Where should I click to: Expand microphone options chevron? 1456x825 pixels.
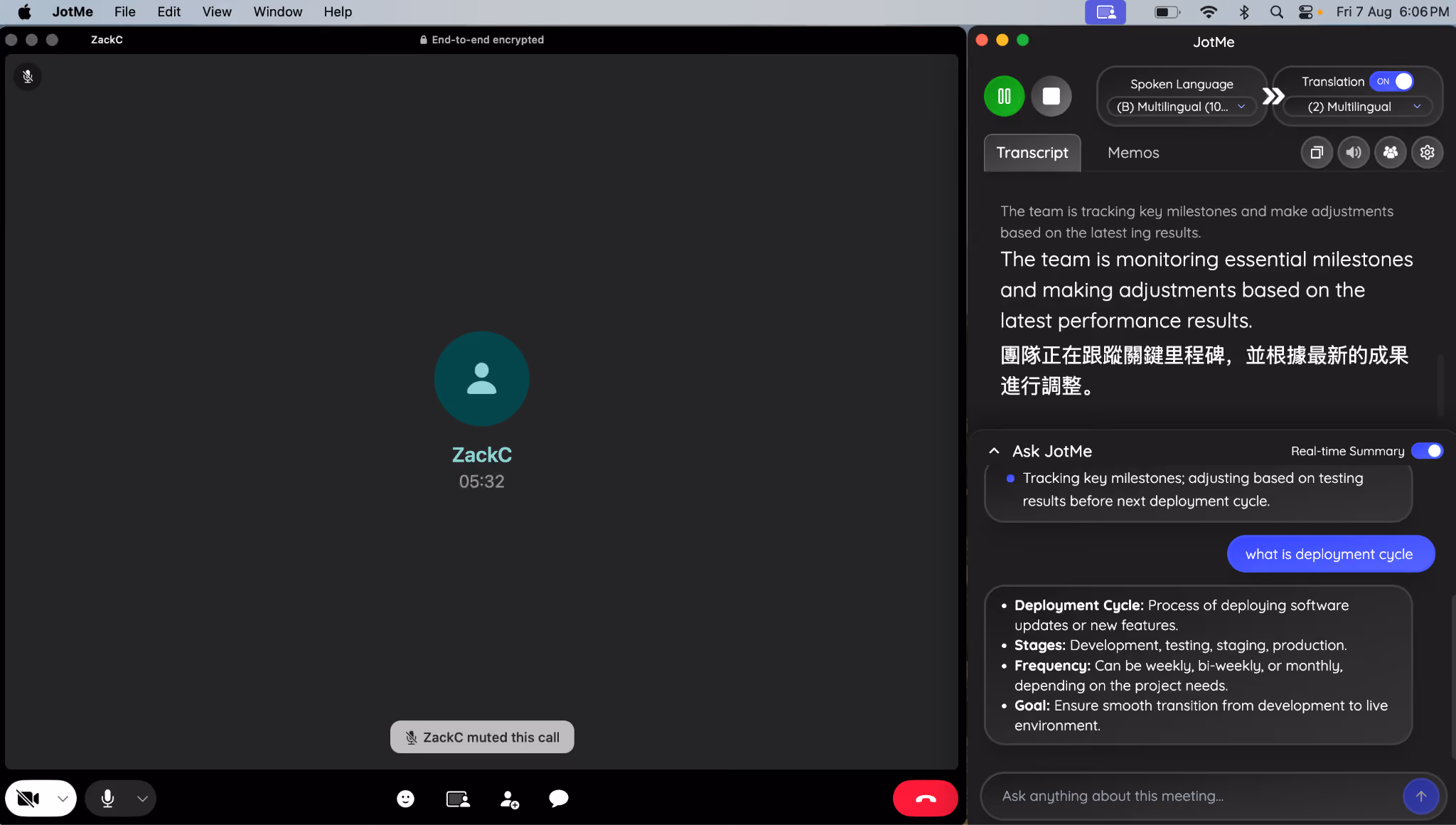(x=142, y=799)
